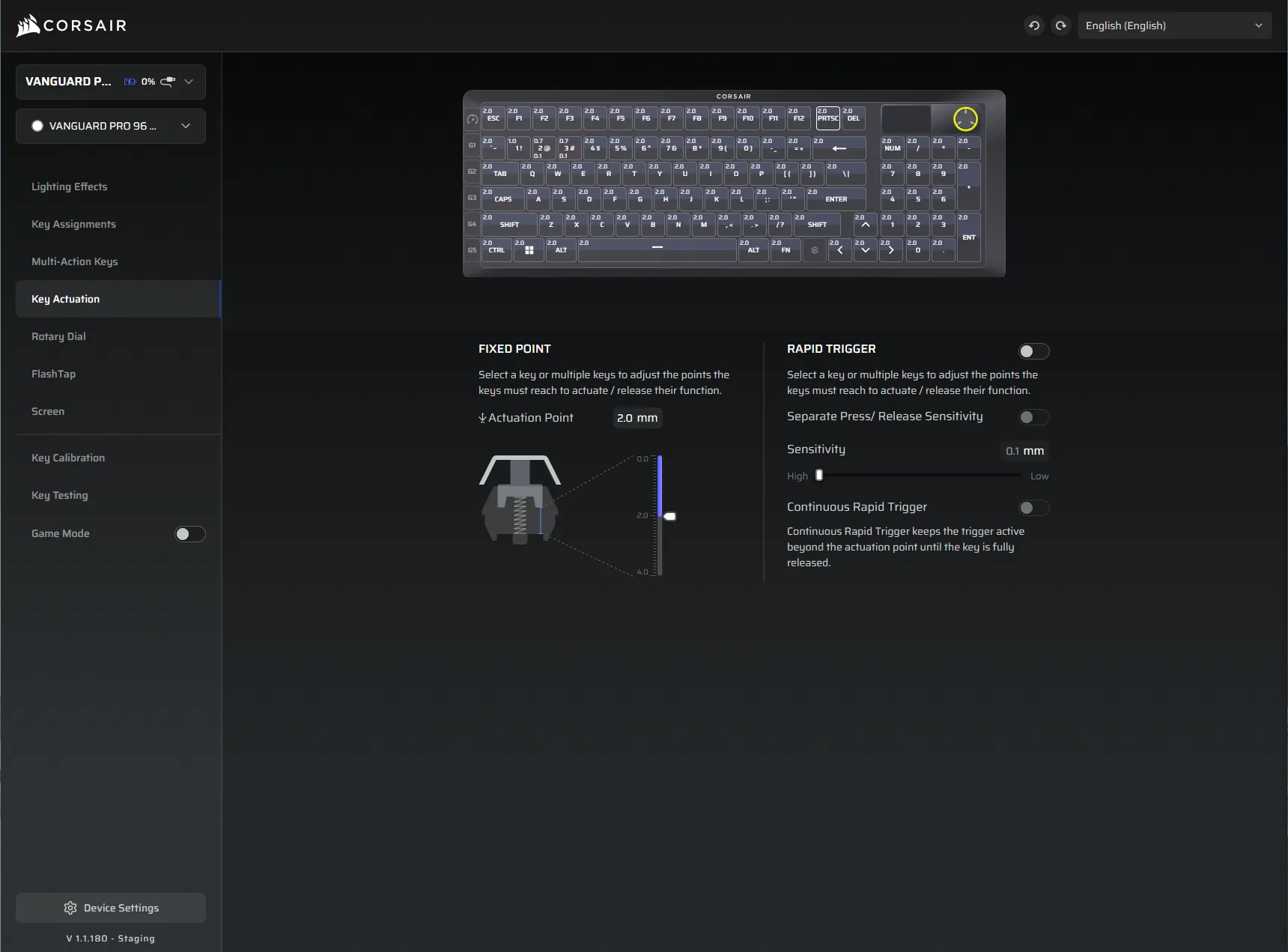The image size is (1288, 952).
Task: Open the VANGUARD PRO 96 profile dropdown
Action: coord(111,126)
